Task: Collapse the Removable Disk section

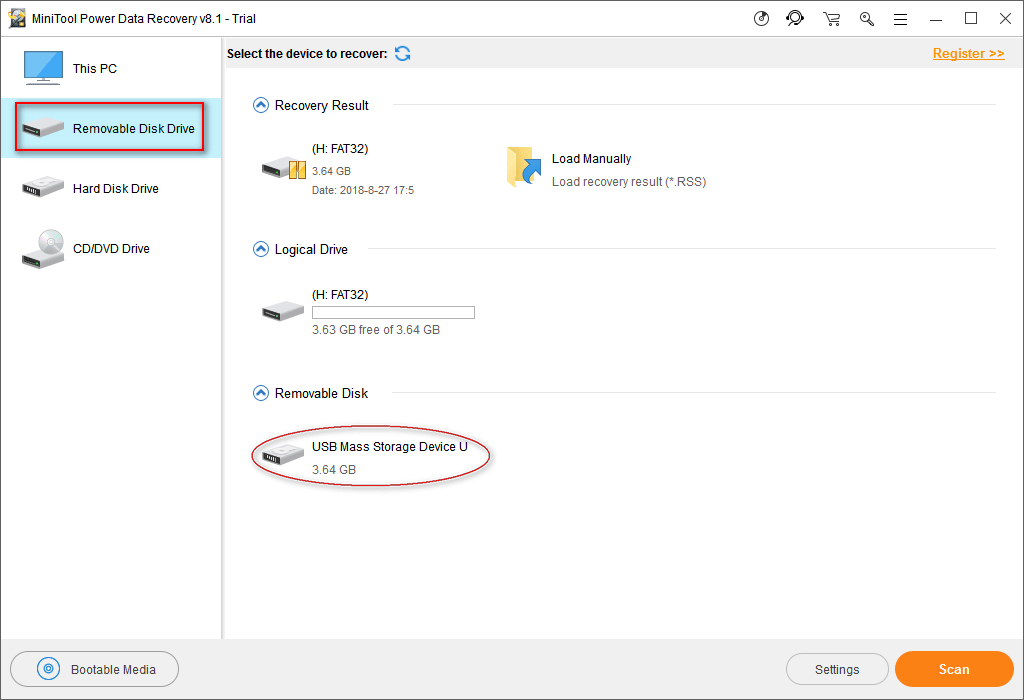Action: (x=261, y=393)
